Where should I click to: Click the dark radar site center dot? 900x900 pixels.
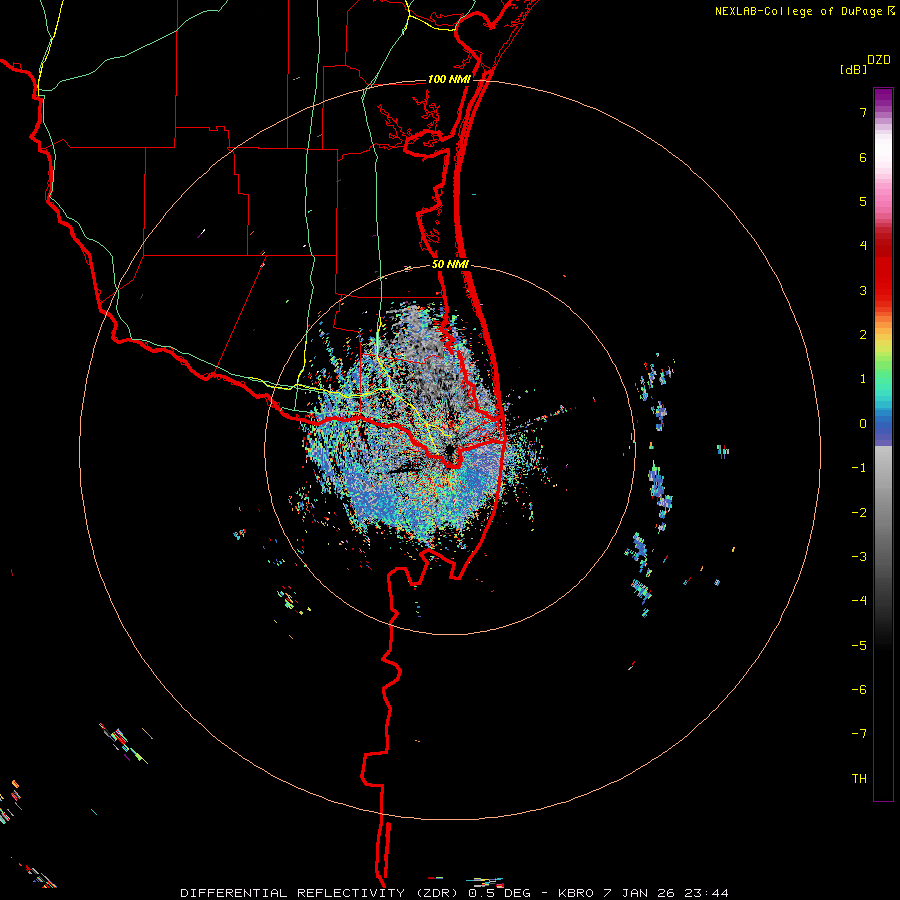[x=449, y=449]
